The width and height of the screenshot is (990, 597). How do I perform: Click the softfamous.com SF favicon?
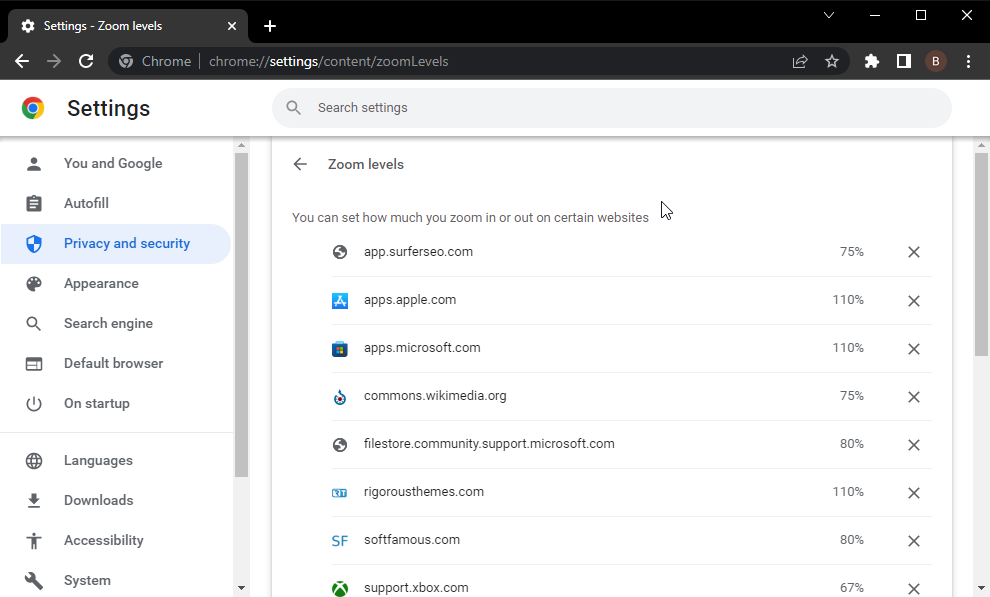[340, 541]
